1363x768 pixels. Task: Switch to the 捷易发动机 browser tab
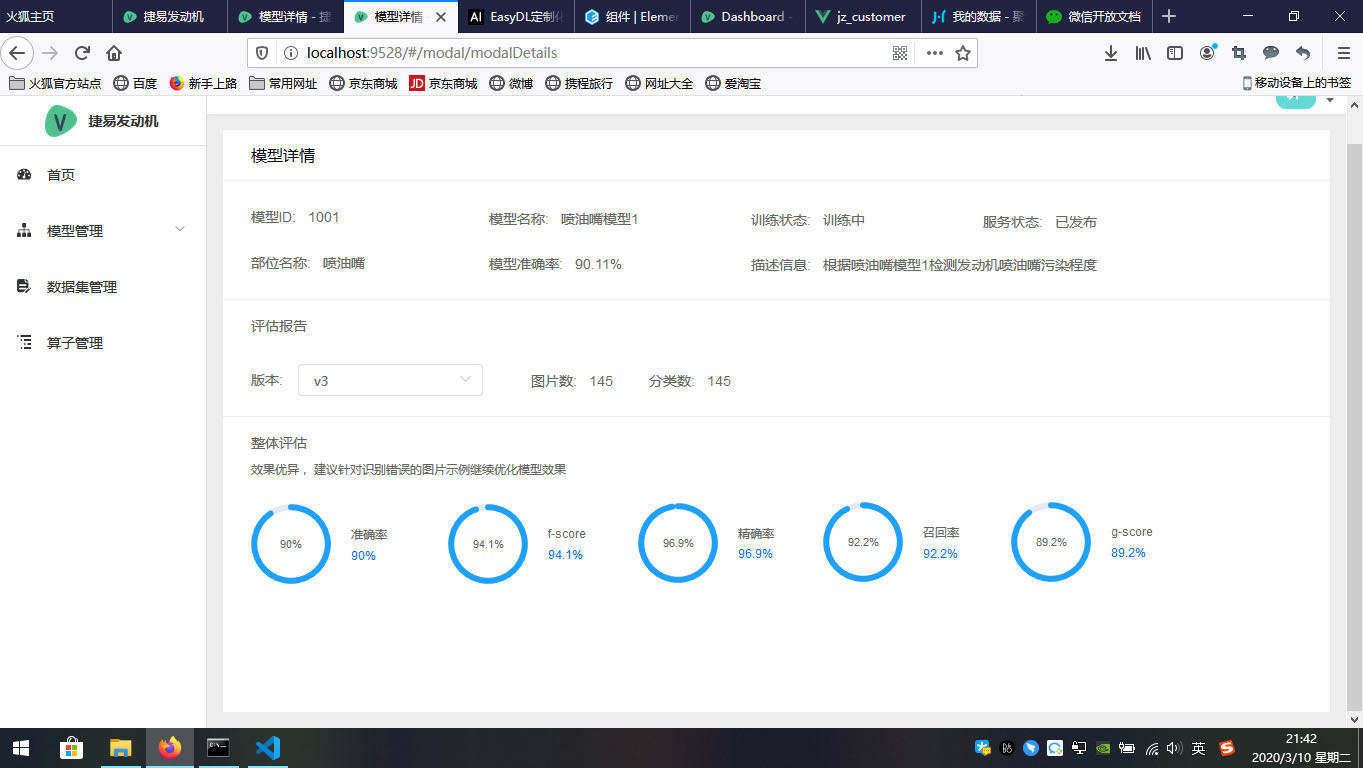[169, 16]
